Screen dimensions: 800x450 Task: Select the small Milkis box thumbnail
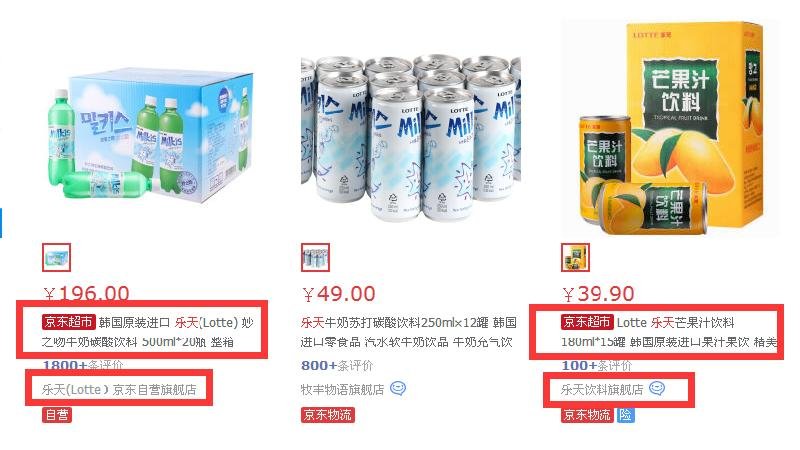click(x=56, y=258)
